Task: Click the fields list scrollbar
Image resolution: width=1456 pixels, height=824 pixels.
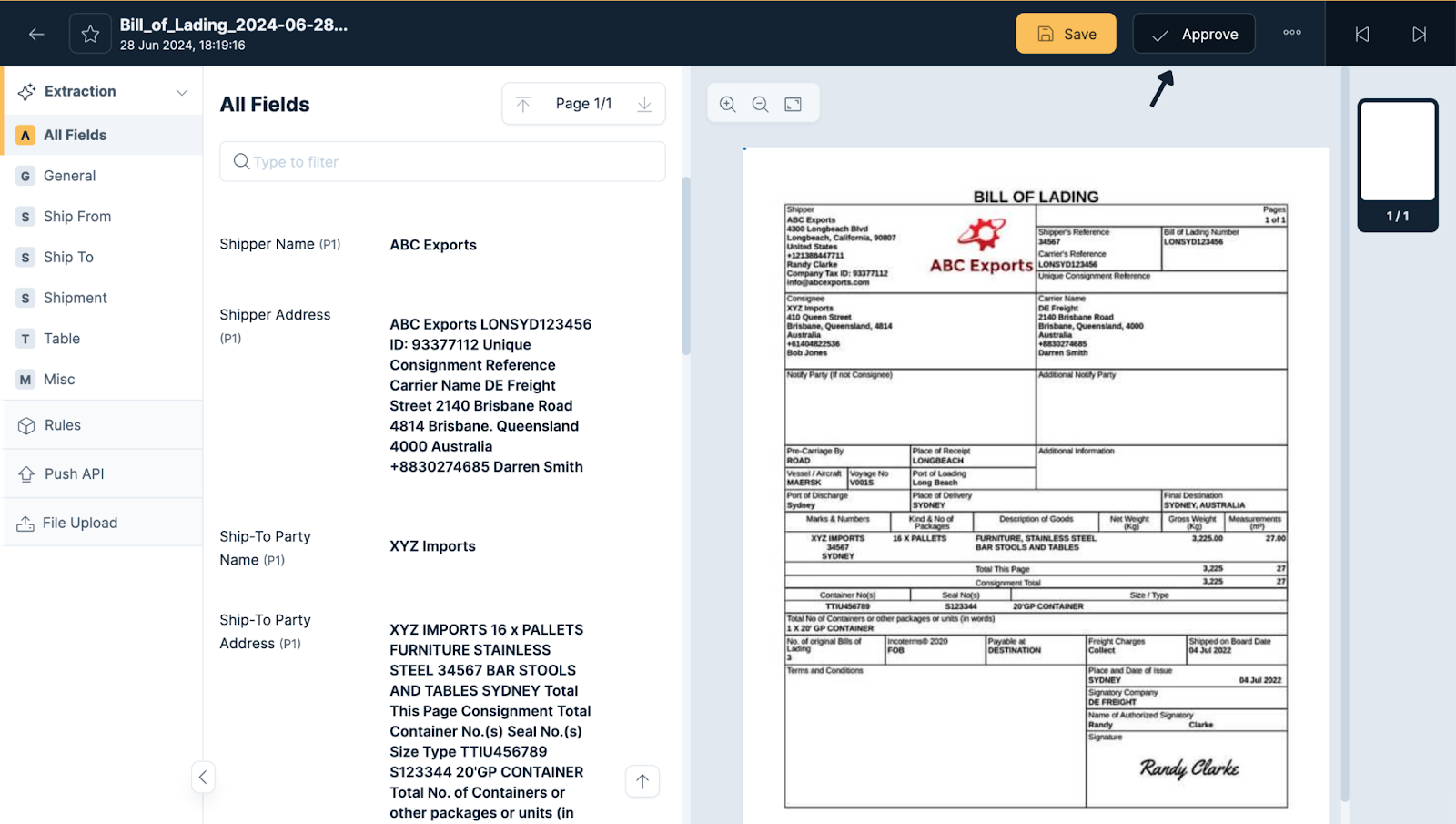Action: pos(686,266)
